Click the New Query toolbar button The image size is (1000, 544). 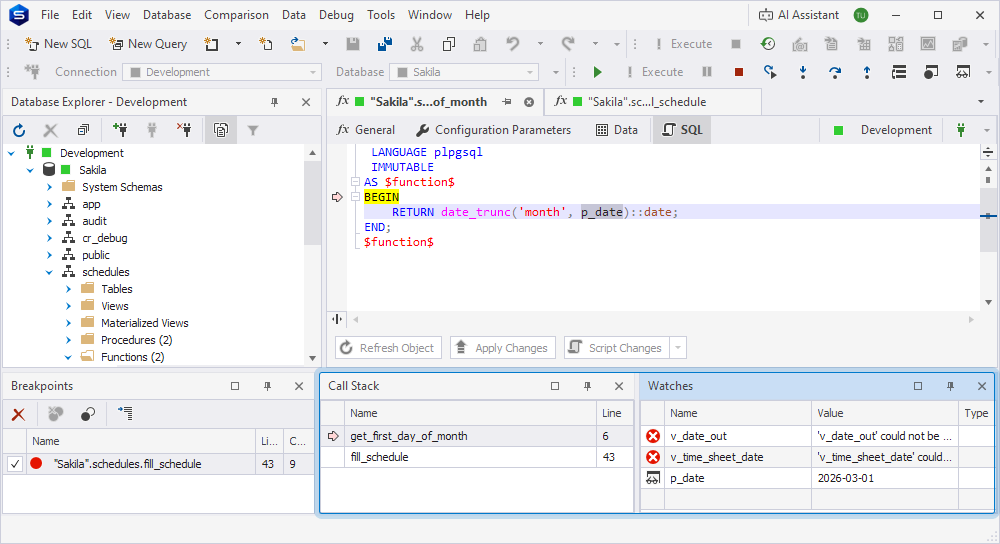pyautogui.click(x=149, y=44)
